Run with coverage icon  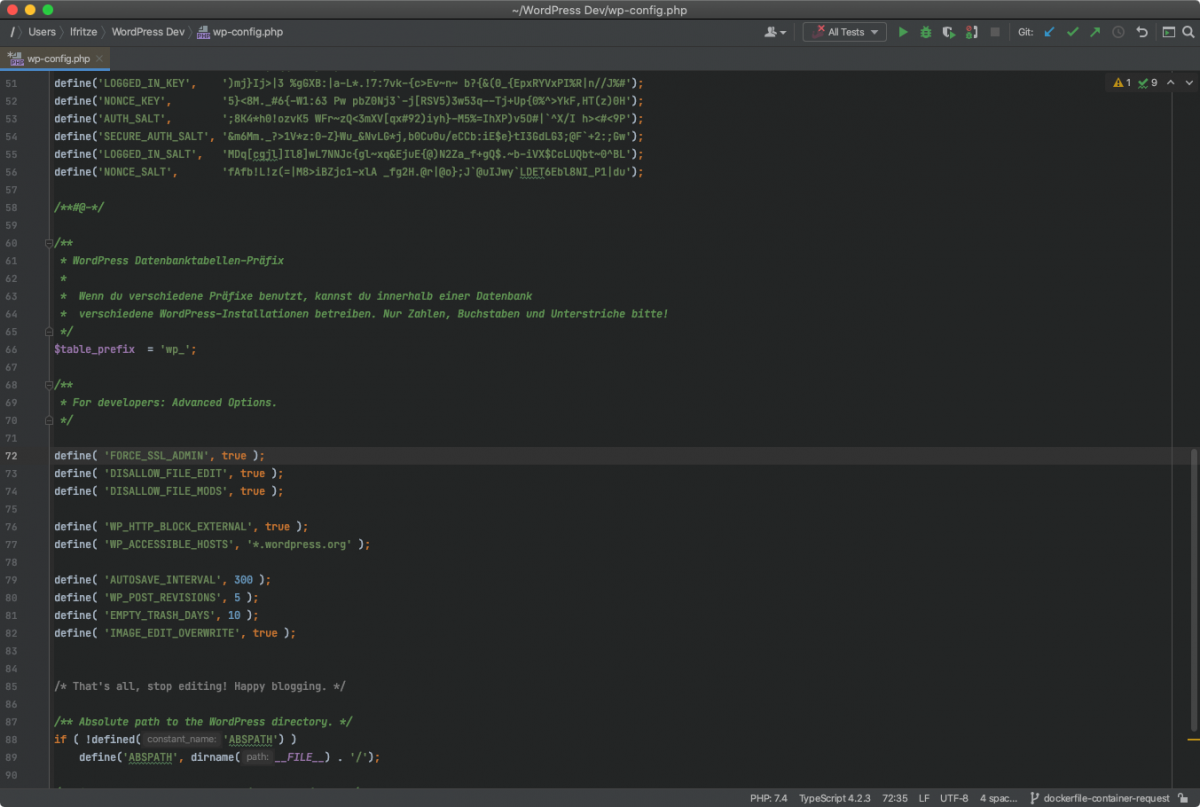[x=948, y=32]
